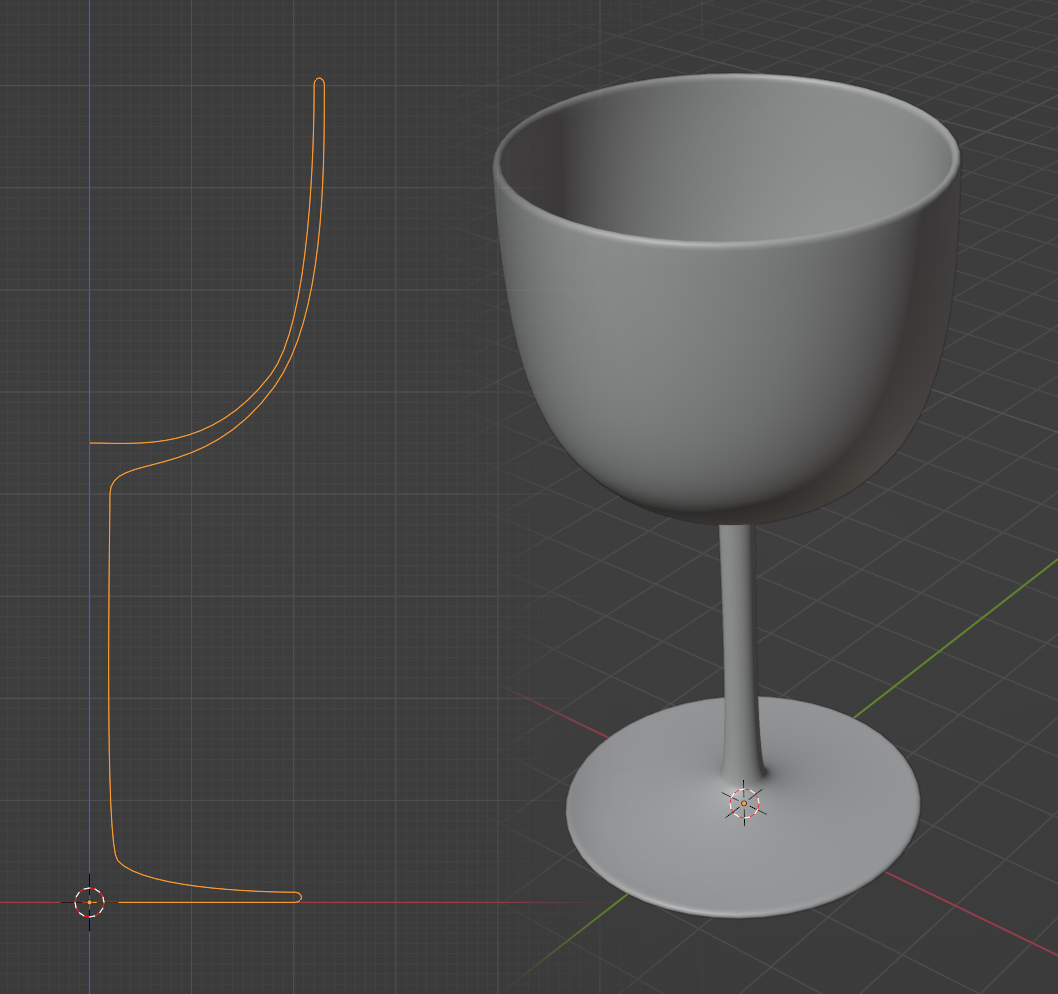Click the 3D cursor at the glass base
Viewport: 1058px width, 994px height.
pos(744,803)
